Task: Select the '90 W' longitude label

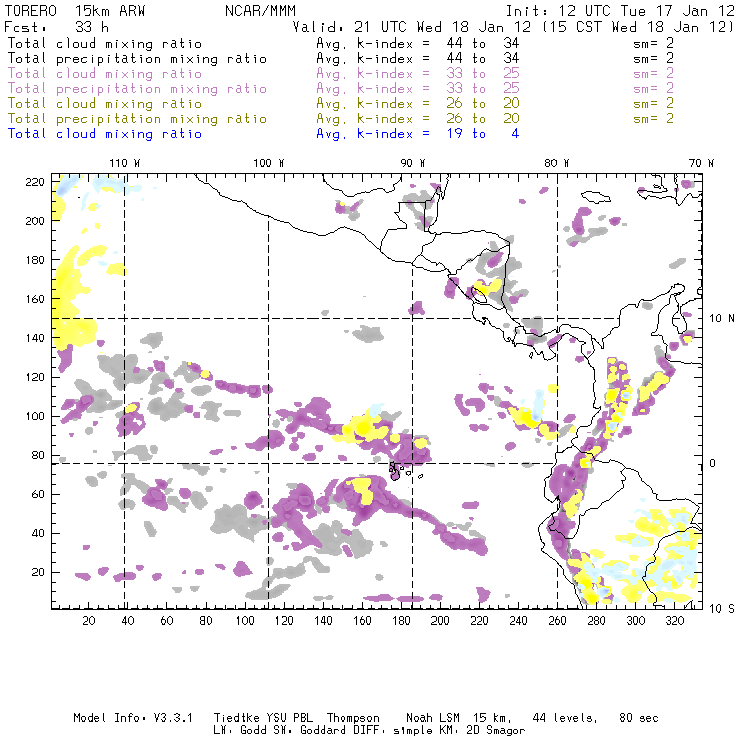Action: pos(412,163)
